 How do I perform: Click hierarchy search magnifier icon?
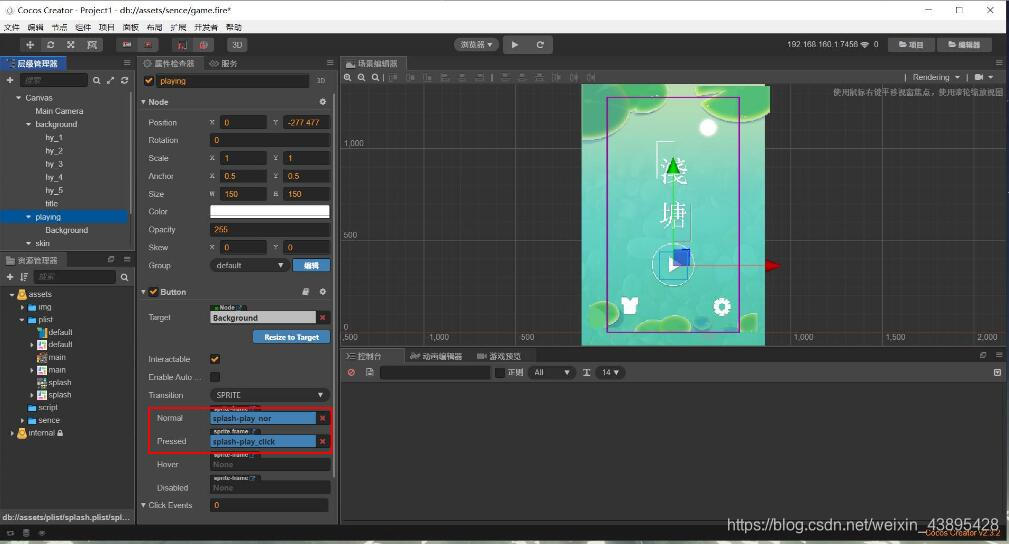97,80
